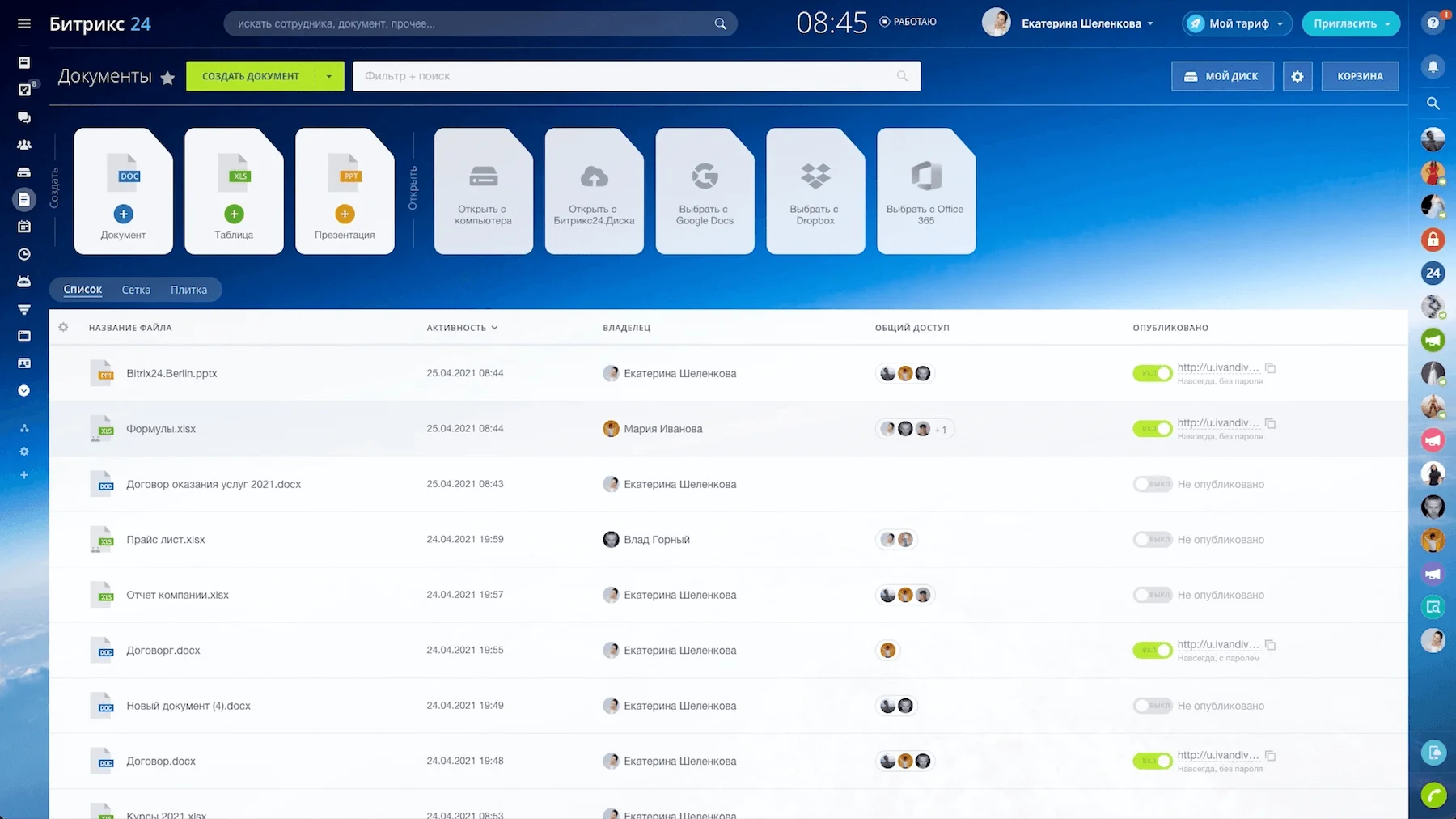The height and width of the screenshot is (819, 1456).
Task: Open Корзина button
Action: (1360, 76)
